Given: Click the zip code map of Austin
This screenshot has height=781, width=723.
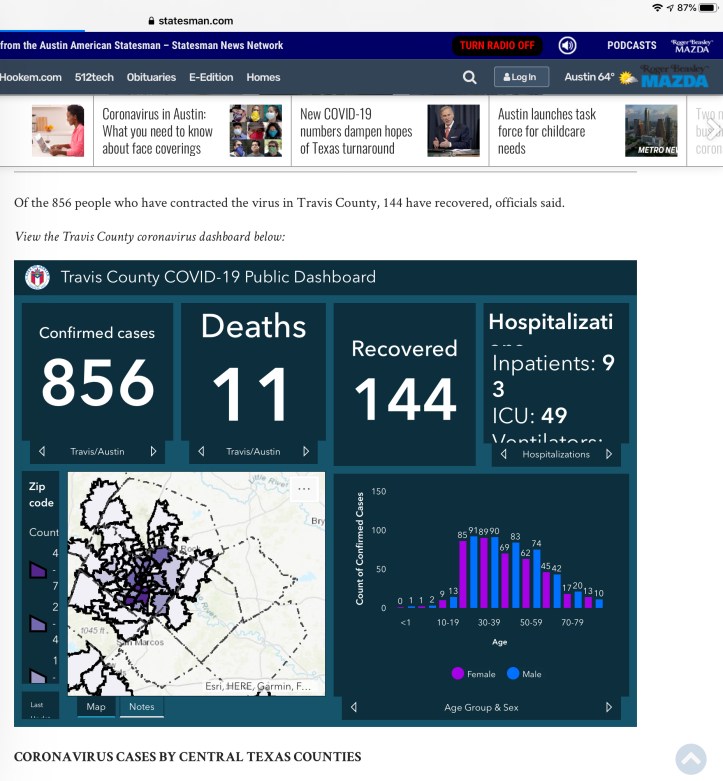Looking at the screenshot, I should [196, 584].
